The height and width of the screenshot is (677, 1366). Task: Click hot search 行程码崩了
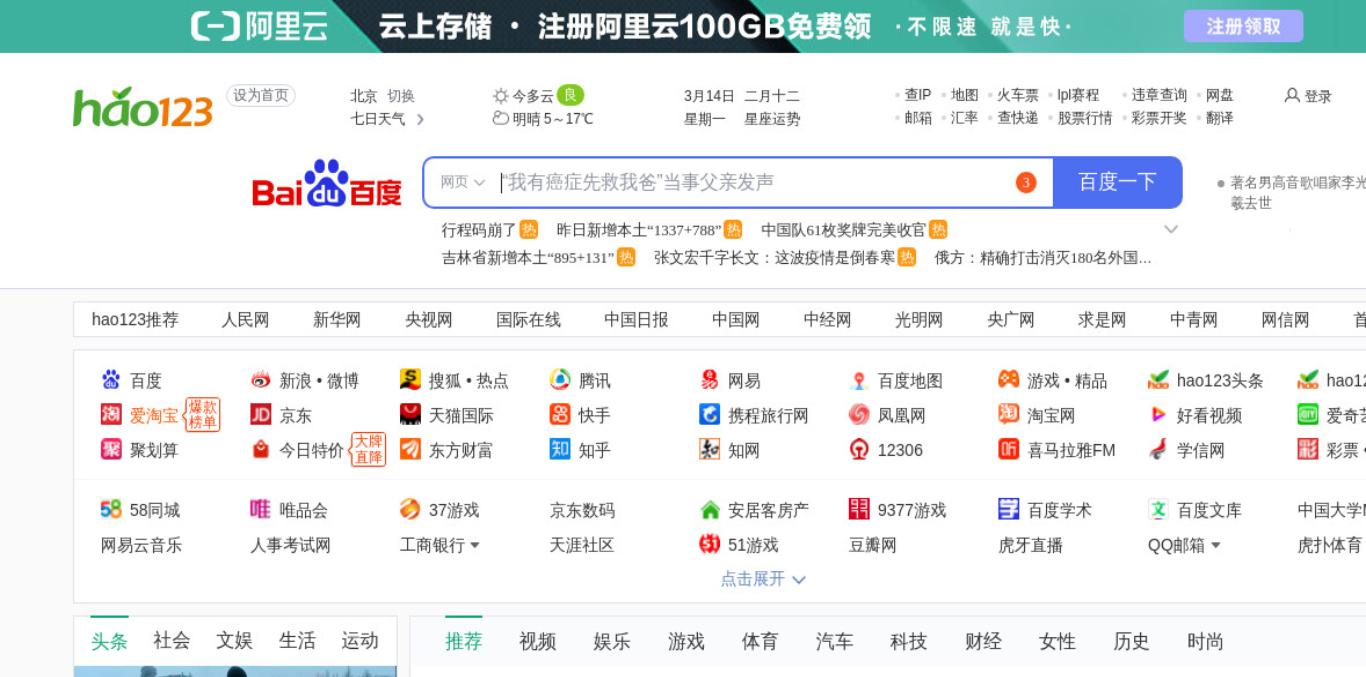tap(479, 230)
